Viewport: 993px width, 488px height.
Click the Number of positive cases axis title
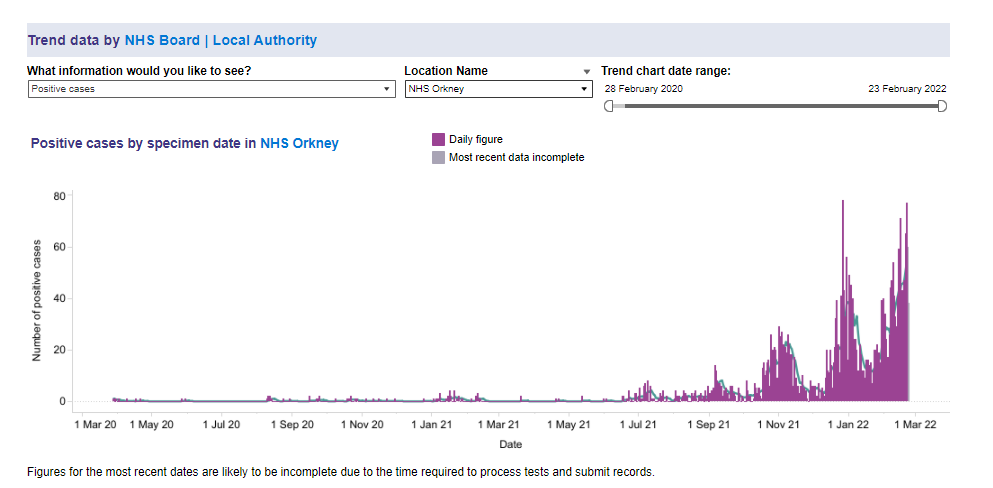(x=36, y=300)
